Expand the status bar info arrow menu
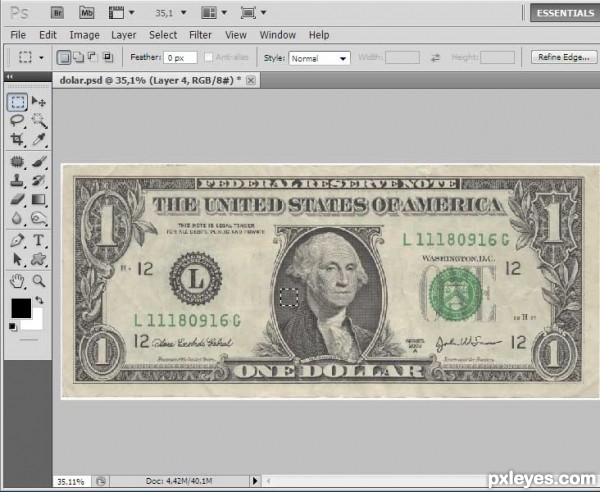 pos(255,481)
